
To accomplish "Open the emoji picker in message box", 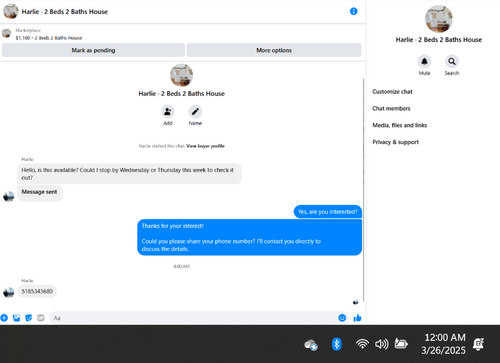I will tap(342, 318).
